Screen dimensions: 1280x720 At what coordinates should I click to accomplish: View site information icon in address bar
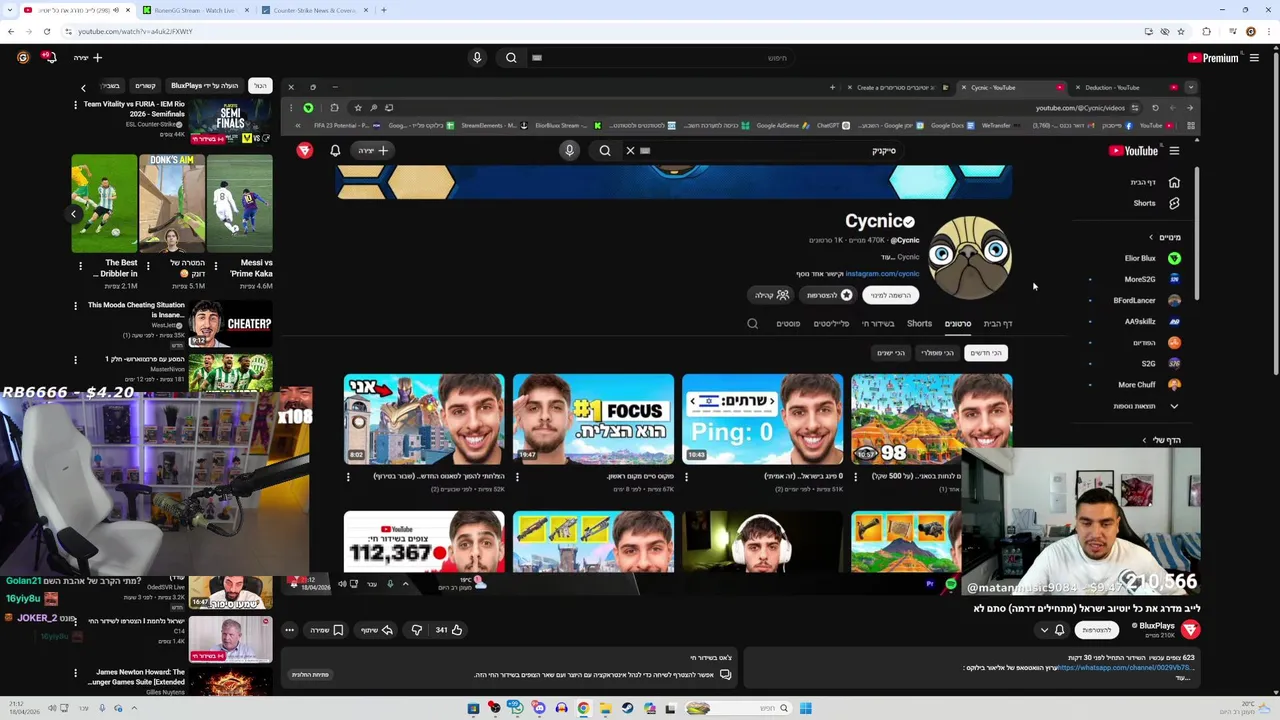coord(68,31)
